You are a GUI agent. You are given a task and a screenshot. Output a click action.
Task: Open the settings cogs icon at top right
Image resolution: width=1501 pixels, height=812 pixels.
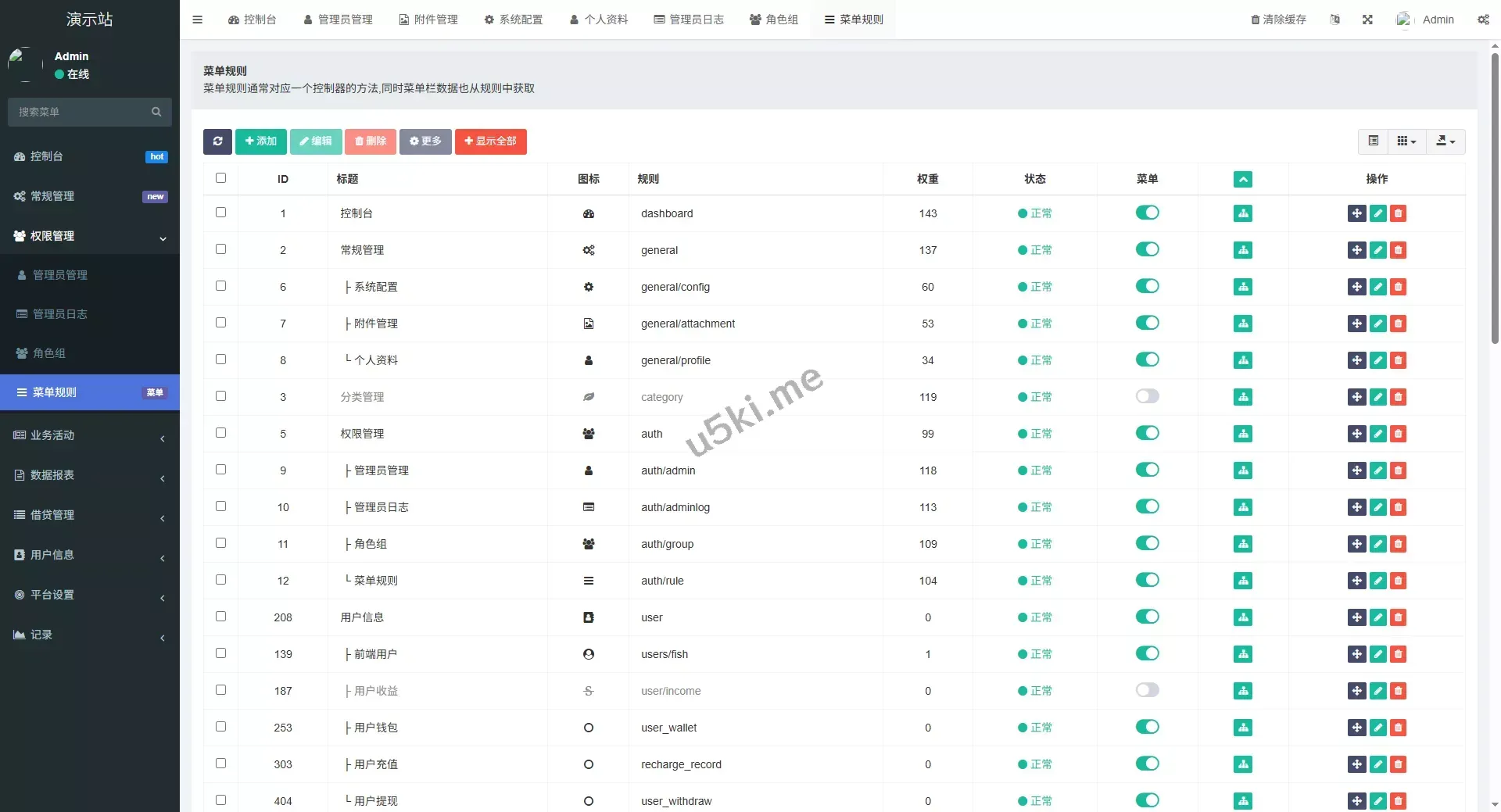click(x=1483, y=20)
